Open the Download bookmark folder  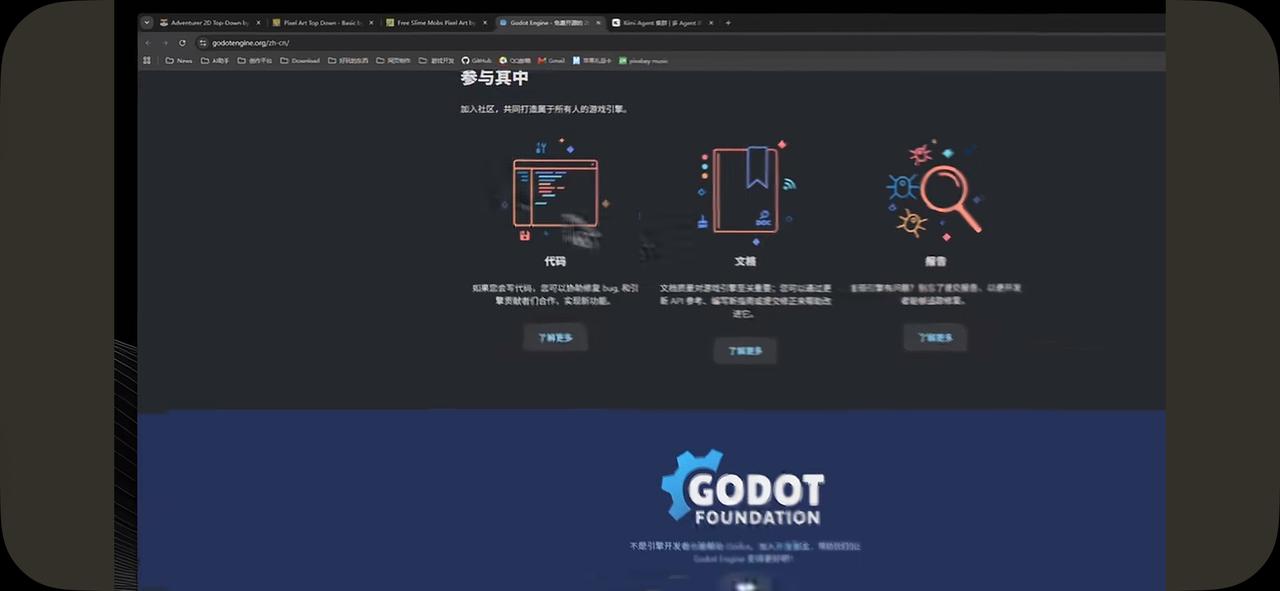click(300, 60)
